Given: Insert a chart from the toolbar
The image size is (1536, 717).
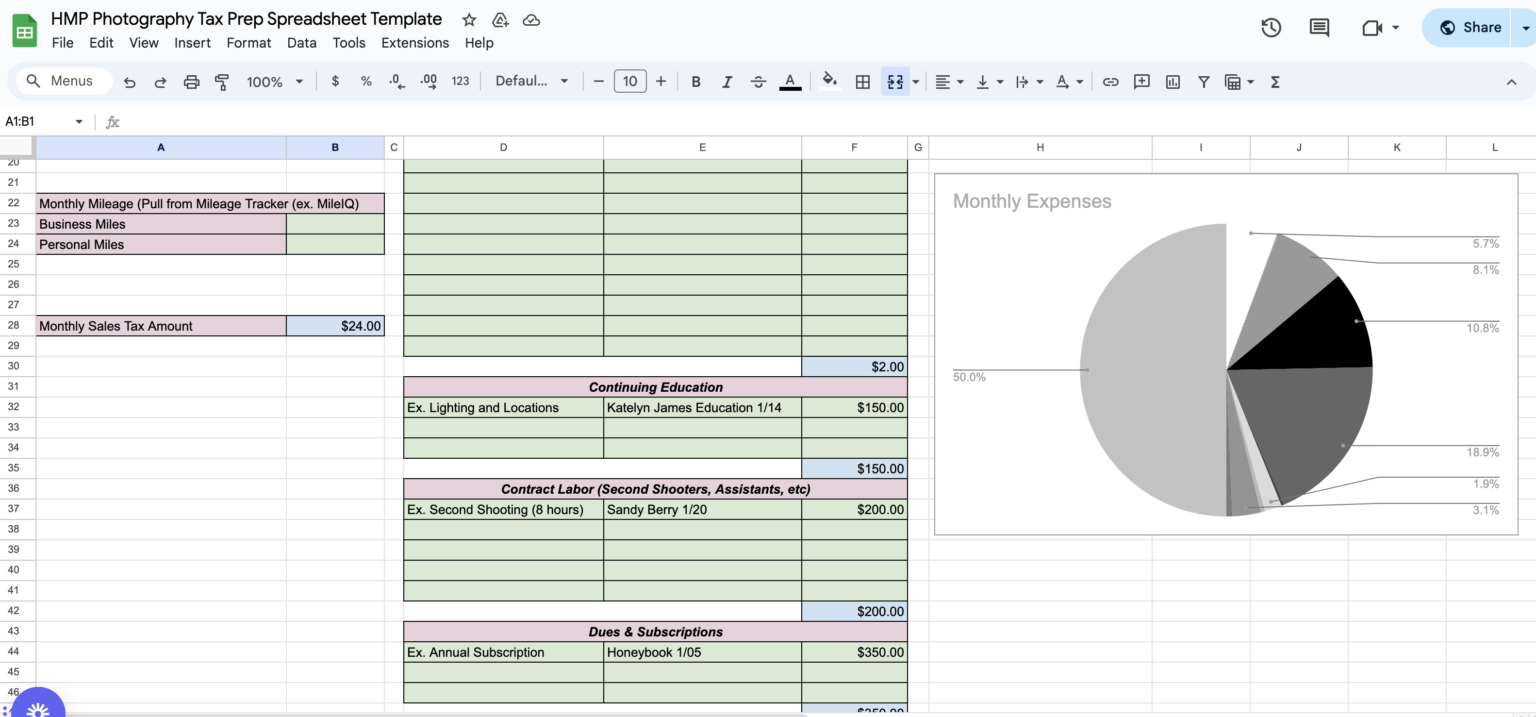Looking at the screenshot, I should tap(1172, 81).
